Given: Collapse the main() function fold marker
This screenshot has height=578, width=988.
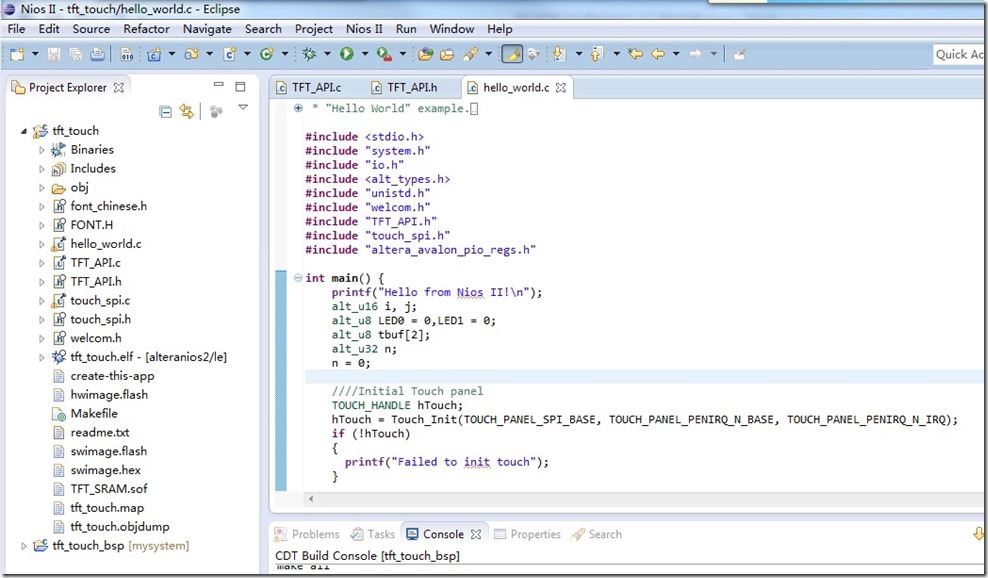Looking at the screenshot, I should tap(298, 277).
